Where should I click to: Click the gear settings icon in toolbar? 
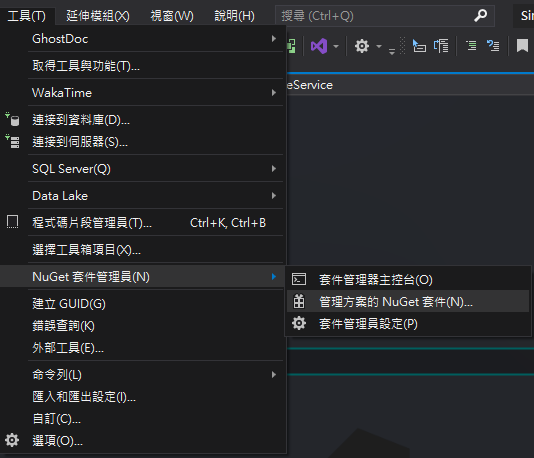[x=362, y=46]
